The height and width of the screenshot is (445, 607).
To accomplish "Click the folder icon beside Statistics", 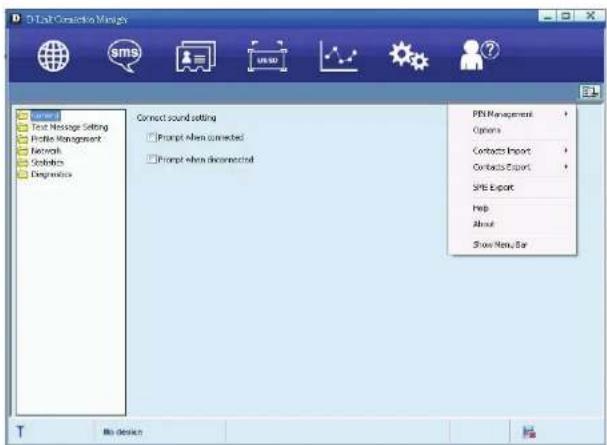I will 23,163.
